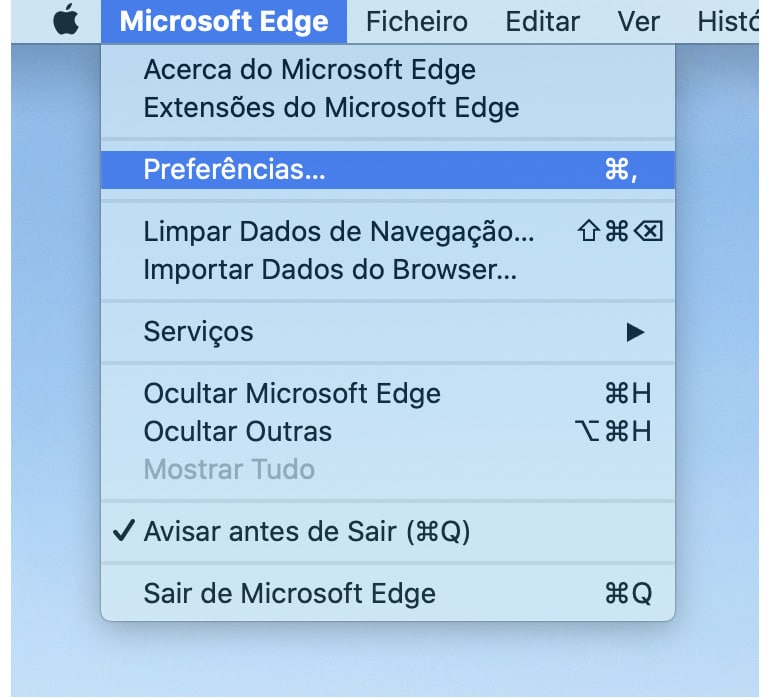The height and width of the screenshot is (698, 774).
Task: Open the Ver menu
Action: (x=638, y=22)
